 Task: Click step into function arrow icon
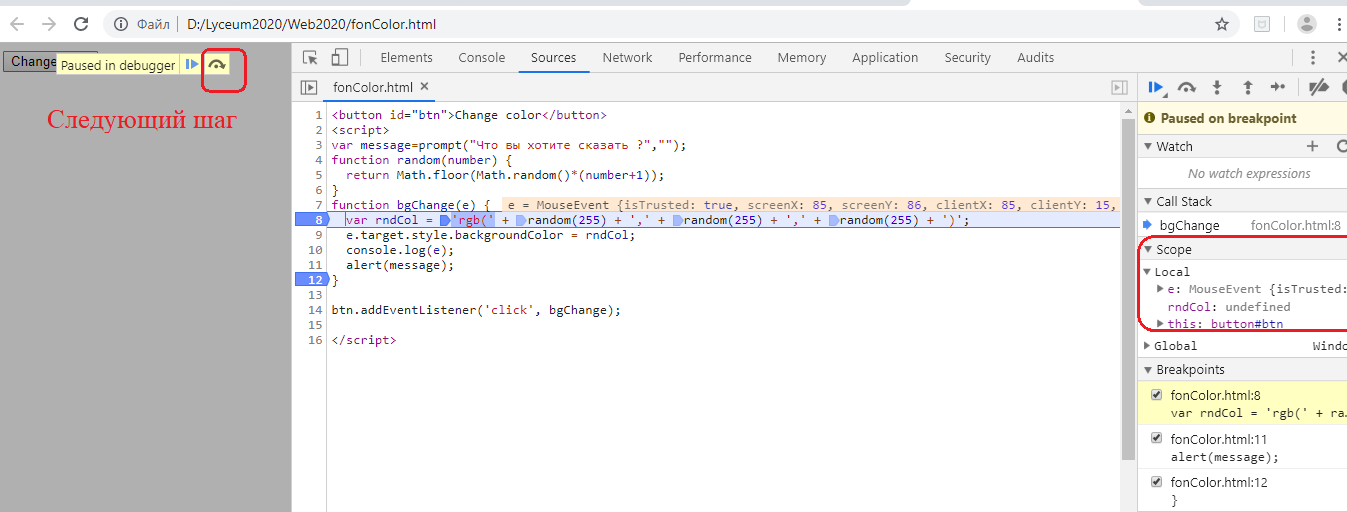[x=1217, y=88]
